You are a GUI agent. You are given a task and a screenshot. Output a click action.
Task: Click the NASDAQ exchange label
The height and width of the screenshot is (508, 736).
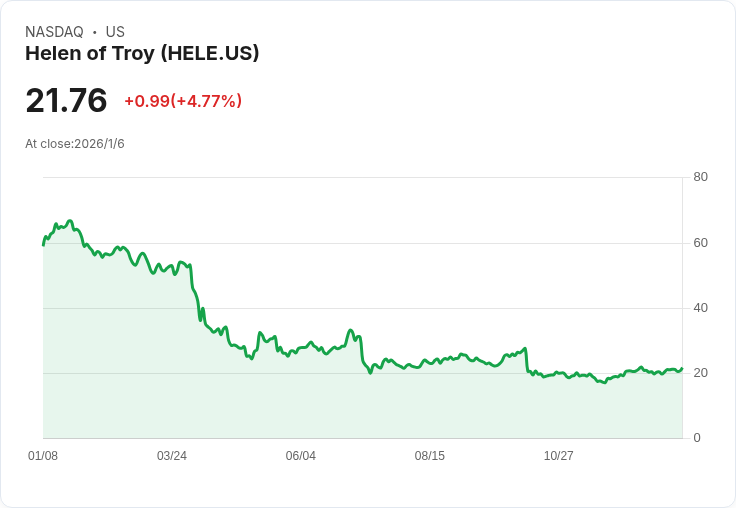pos(54,32)
